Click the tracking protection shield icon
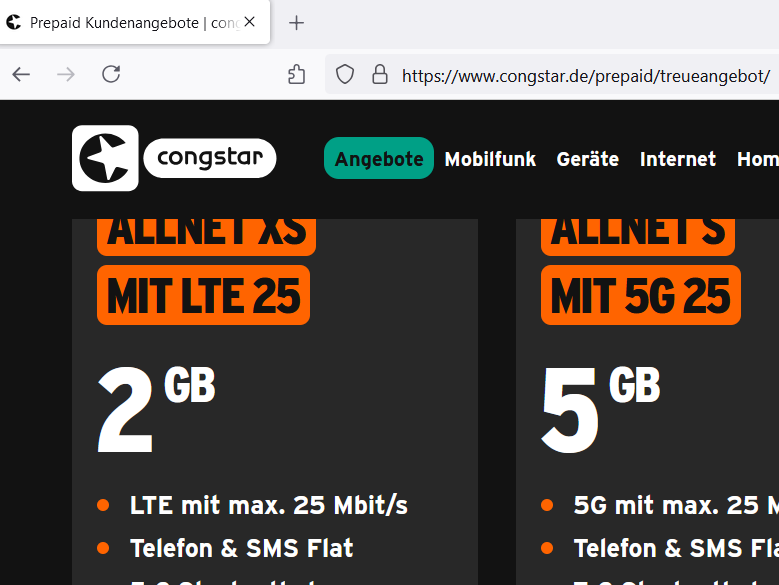This screenshot has width=779, height=585. point(345,74)
